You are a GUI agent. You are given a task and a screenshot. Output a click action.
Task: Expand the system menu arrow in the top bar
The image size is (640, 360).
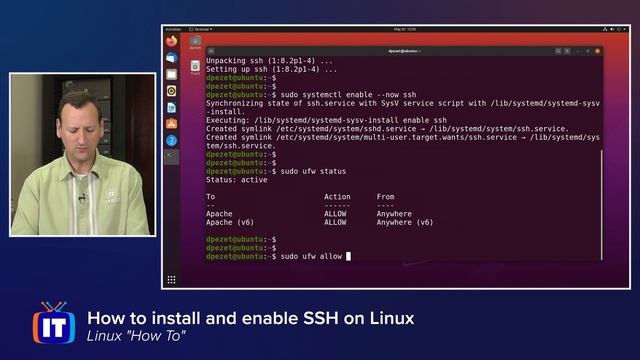click(x=625, y=29)
